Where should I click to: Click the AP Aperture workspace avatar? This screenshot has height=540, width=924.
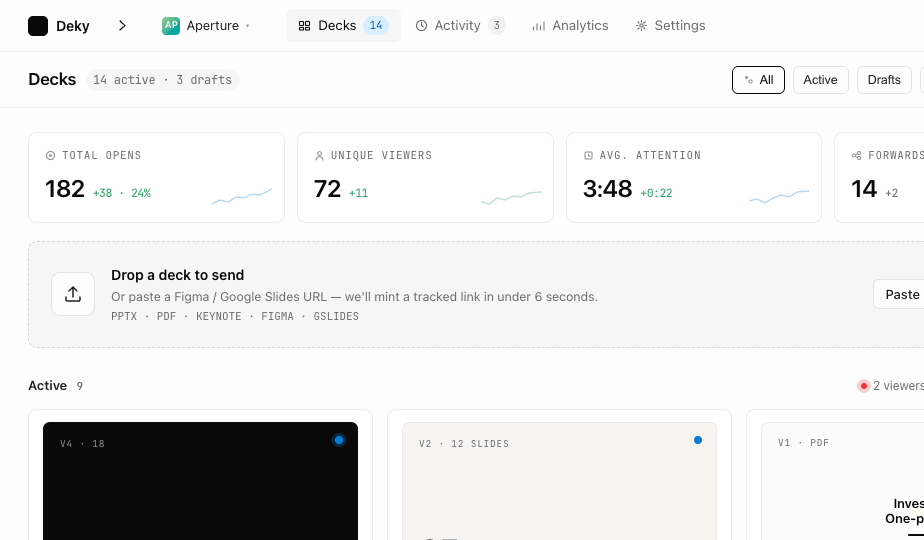pyautogui.click(x=171, y=25)
